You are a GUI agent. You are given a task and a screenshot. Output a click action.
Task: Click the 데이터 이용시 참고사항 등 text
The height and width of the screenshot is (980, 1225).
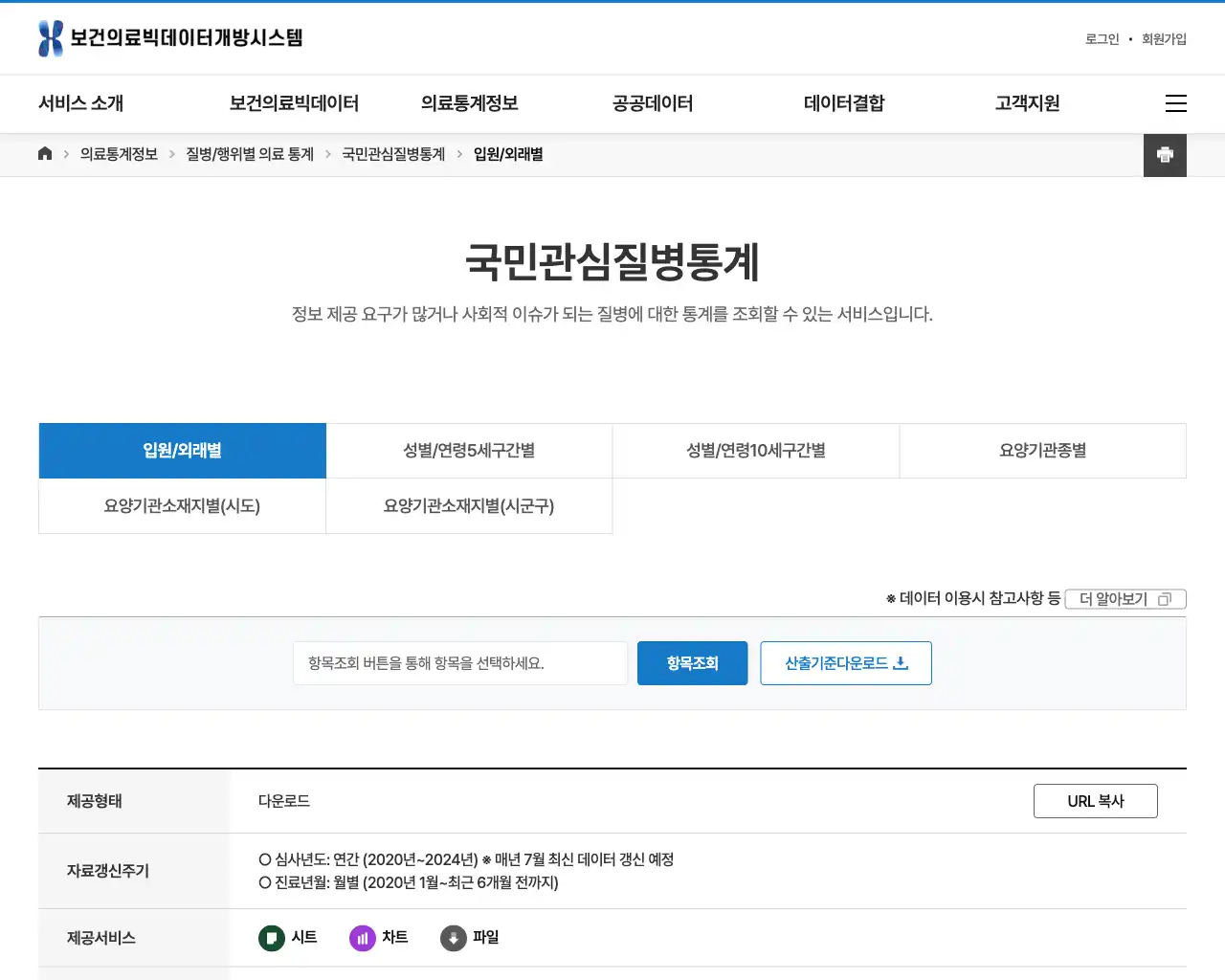click(x=973, y=598)
